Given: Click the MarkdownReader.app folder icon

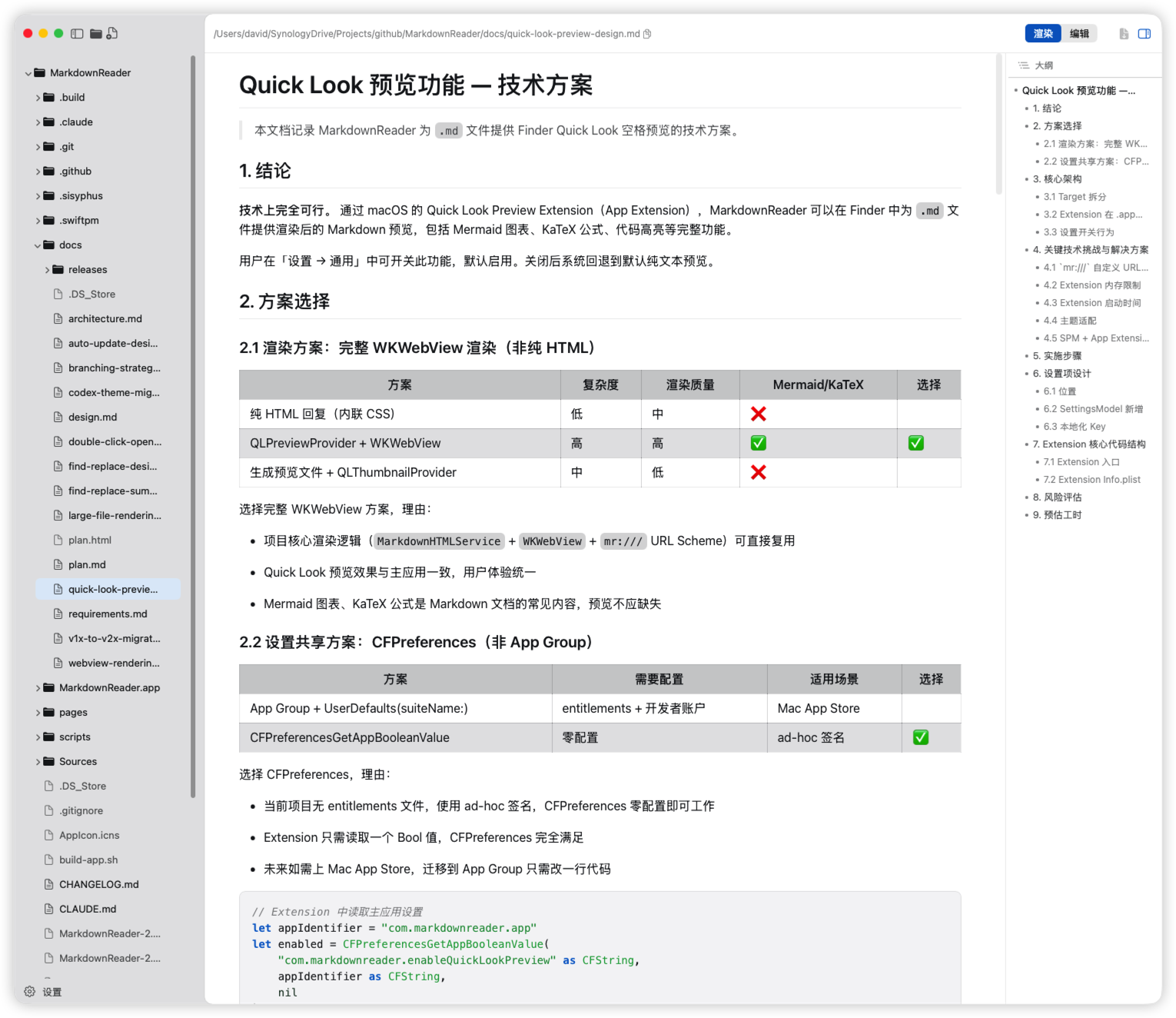Looking at the screenshot, I should click(x=49, y=687).
